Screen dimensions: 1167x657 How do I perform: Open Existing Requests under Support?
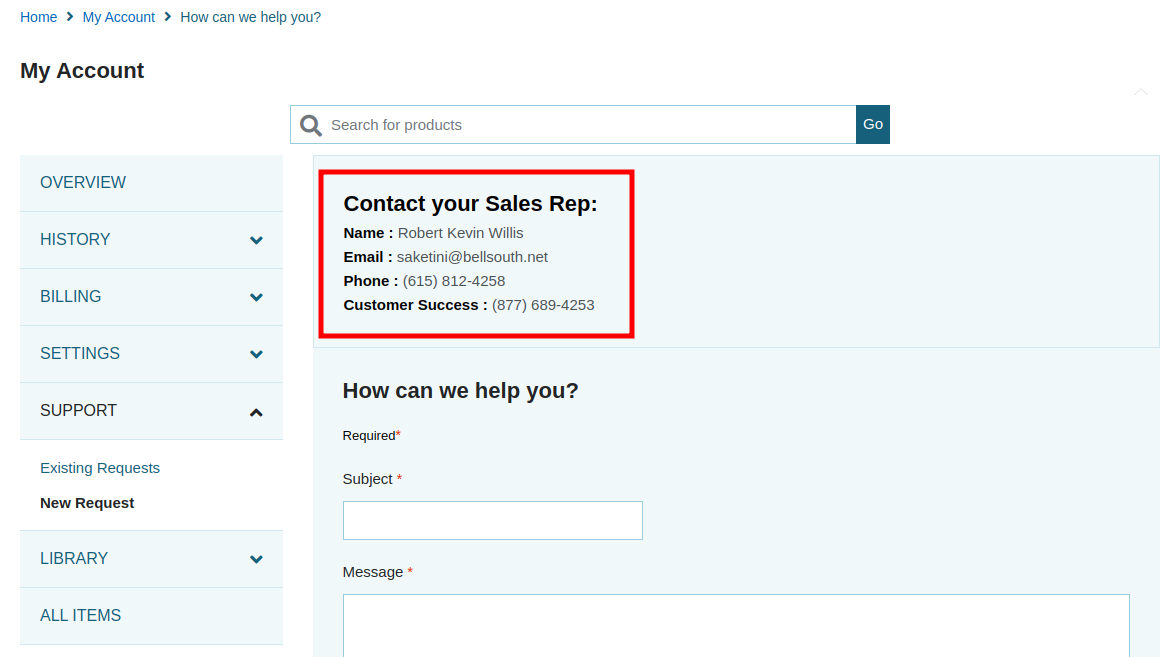point(100,468)
